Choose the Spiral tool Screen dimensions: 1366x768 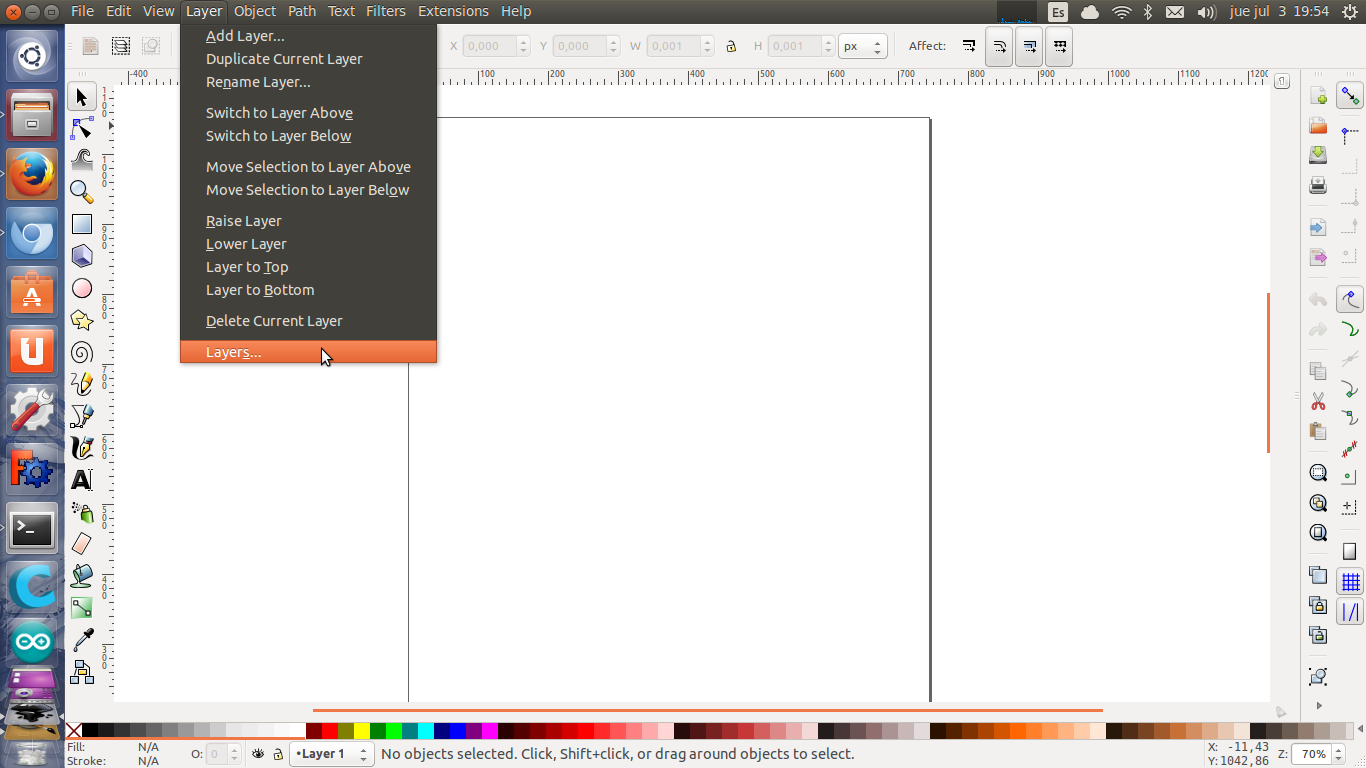[x=82, y=352]
